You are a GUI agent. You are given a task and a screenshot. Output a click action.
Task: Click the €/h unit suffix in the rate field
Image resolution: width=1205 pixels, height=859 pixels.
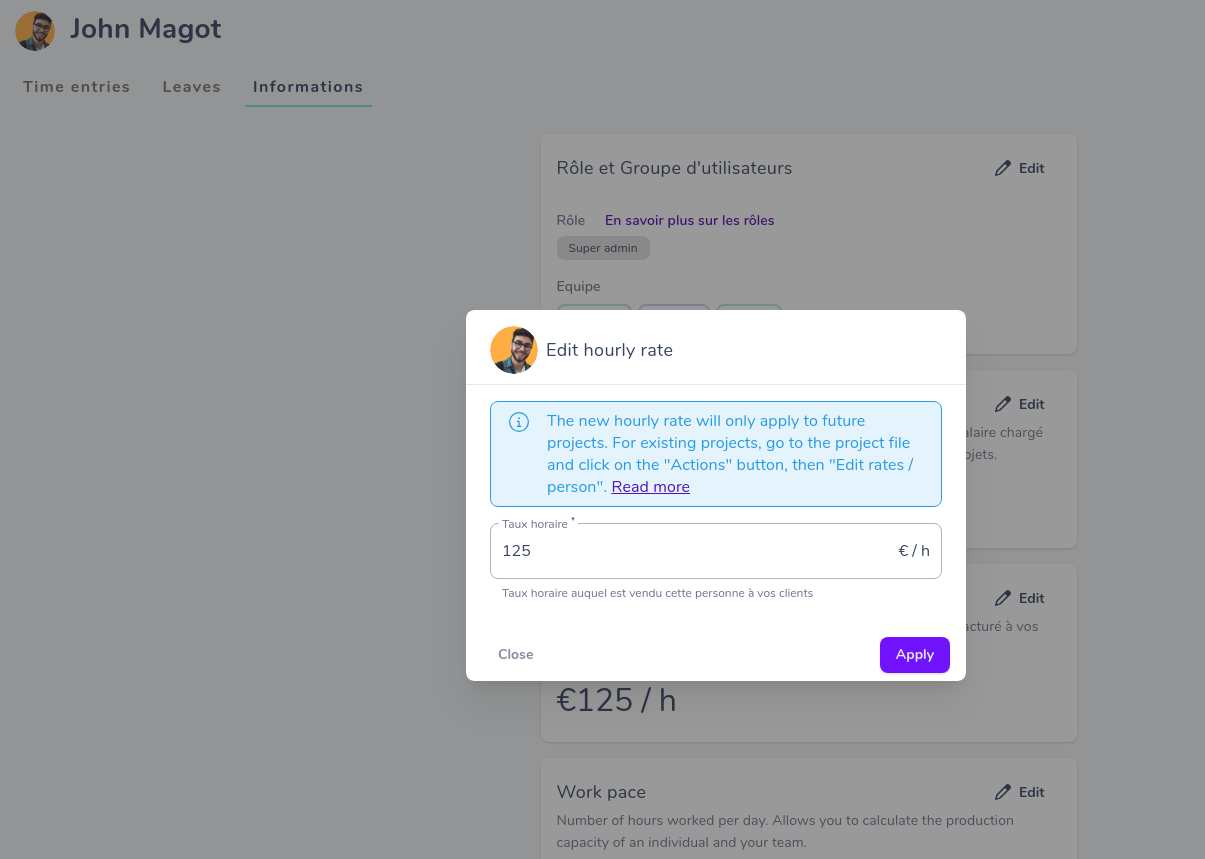914,551
